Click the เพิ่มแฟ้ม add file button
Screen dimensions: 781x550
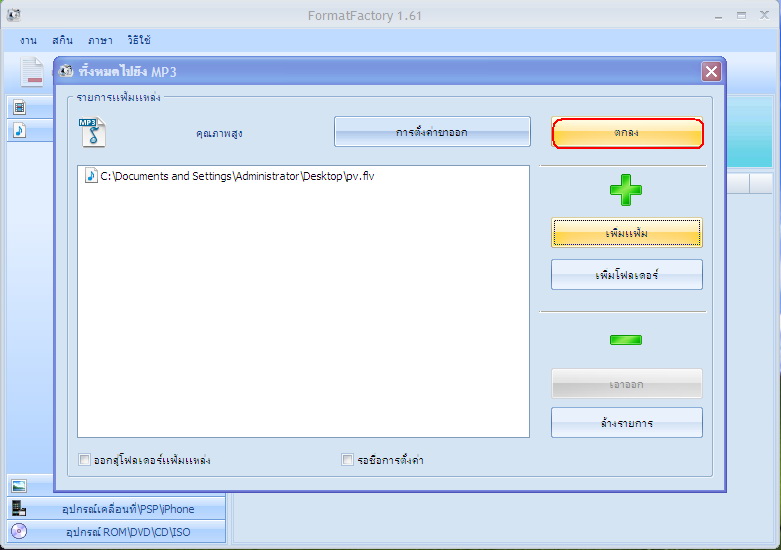[627, 233]
